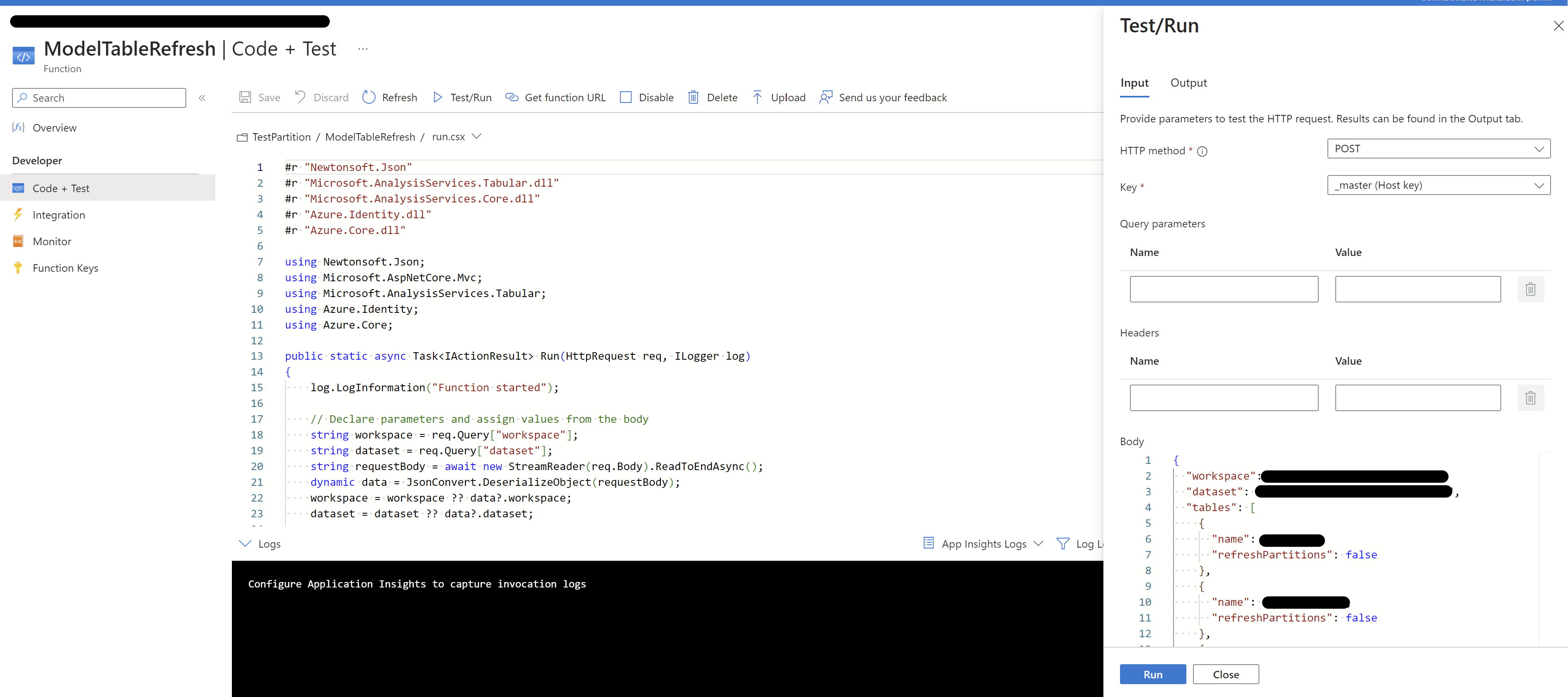Click the feedback person icon
This screenshot has width=1568, height=697.
[825, 97]
